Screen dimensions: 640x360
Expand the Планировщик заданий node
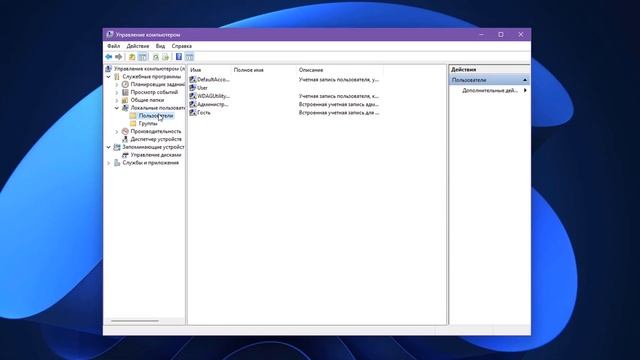[117, 84]
